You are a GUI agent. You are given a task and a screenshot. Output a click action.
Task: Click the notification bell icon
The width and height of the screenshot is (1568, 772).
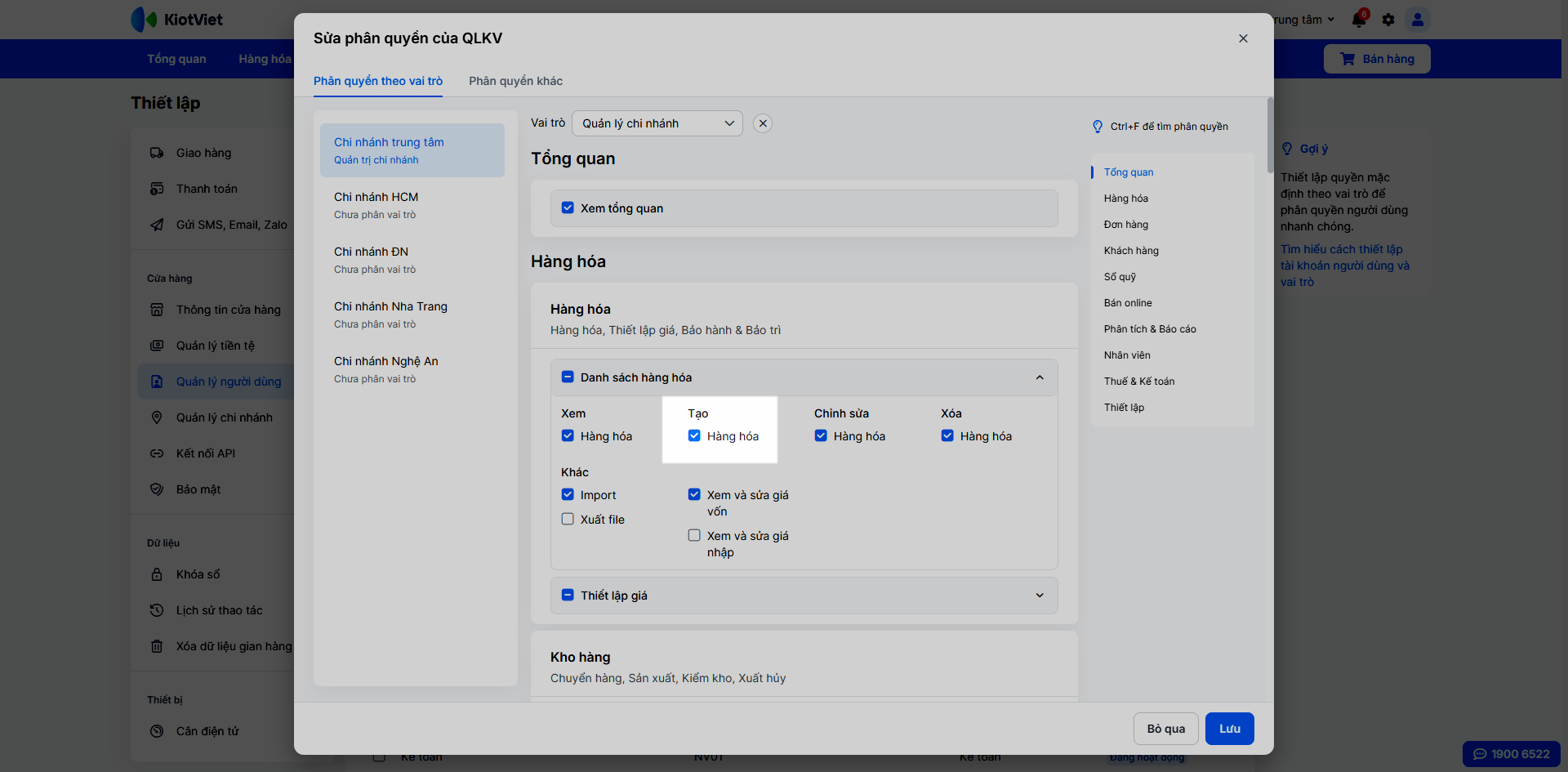(x=1359, y=20)
